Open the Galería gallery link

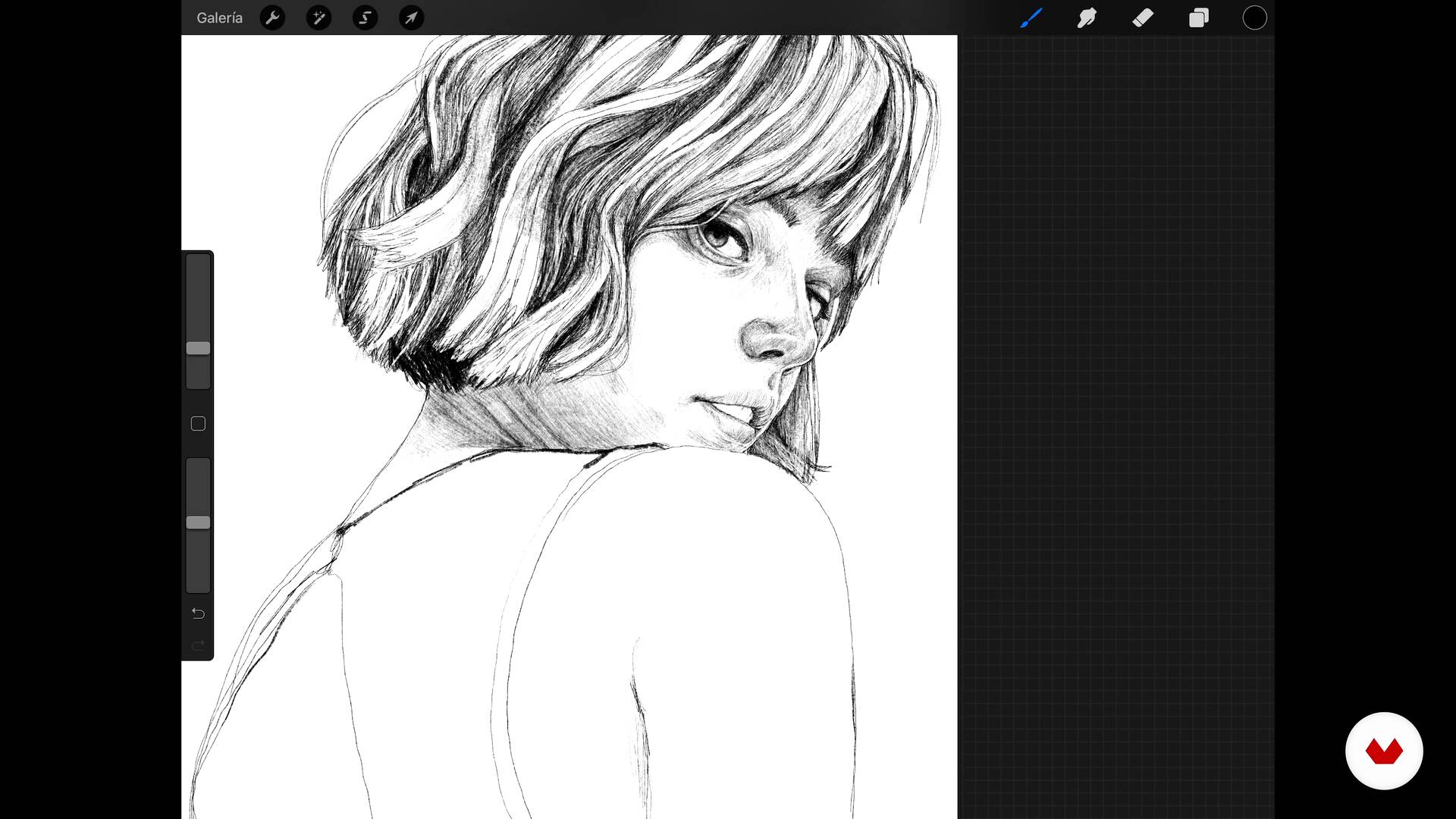tap(219, 17)
